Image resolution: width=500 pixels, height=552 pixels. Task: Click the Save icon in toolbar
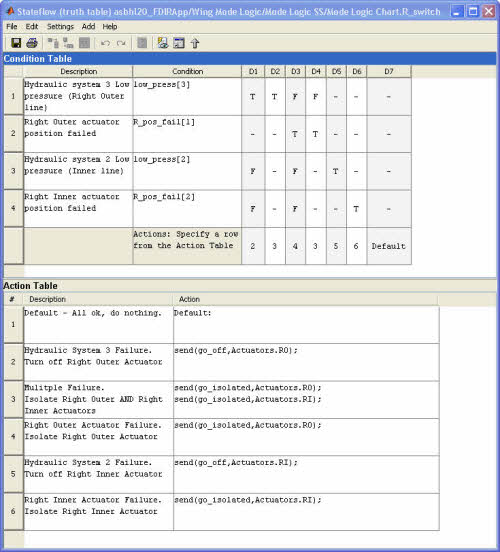tap(16, 43)
